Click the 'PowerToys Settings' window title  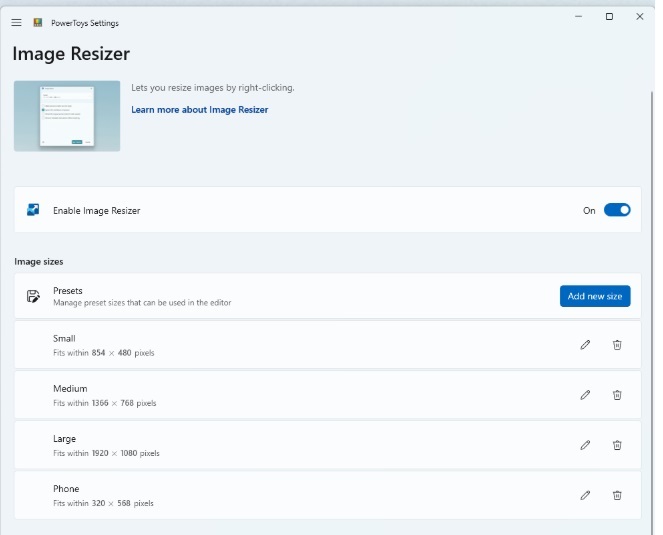[85, 23]
